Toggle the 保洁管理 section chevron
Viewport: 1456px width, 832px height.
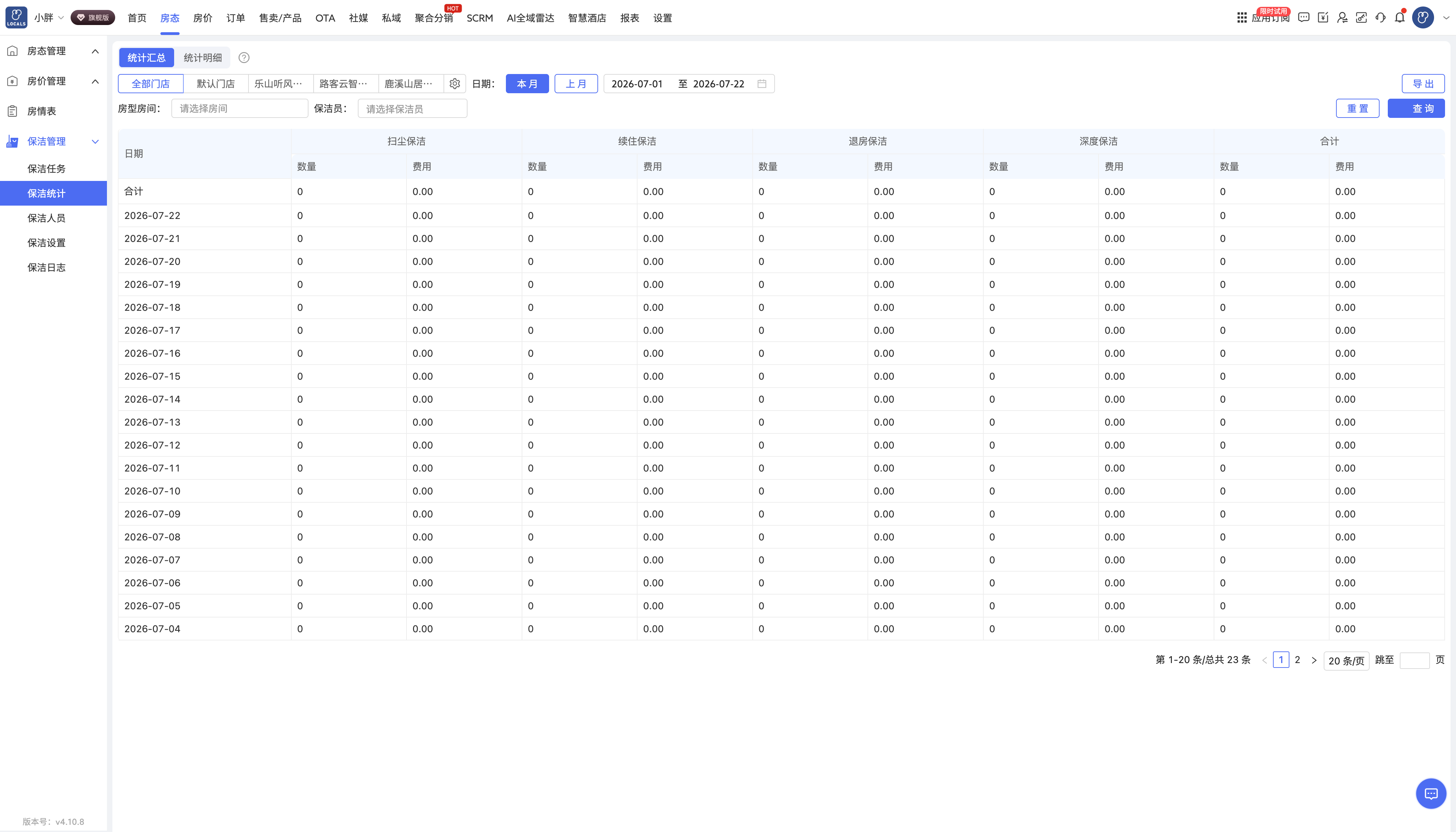pos(95,142)
